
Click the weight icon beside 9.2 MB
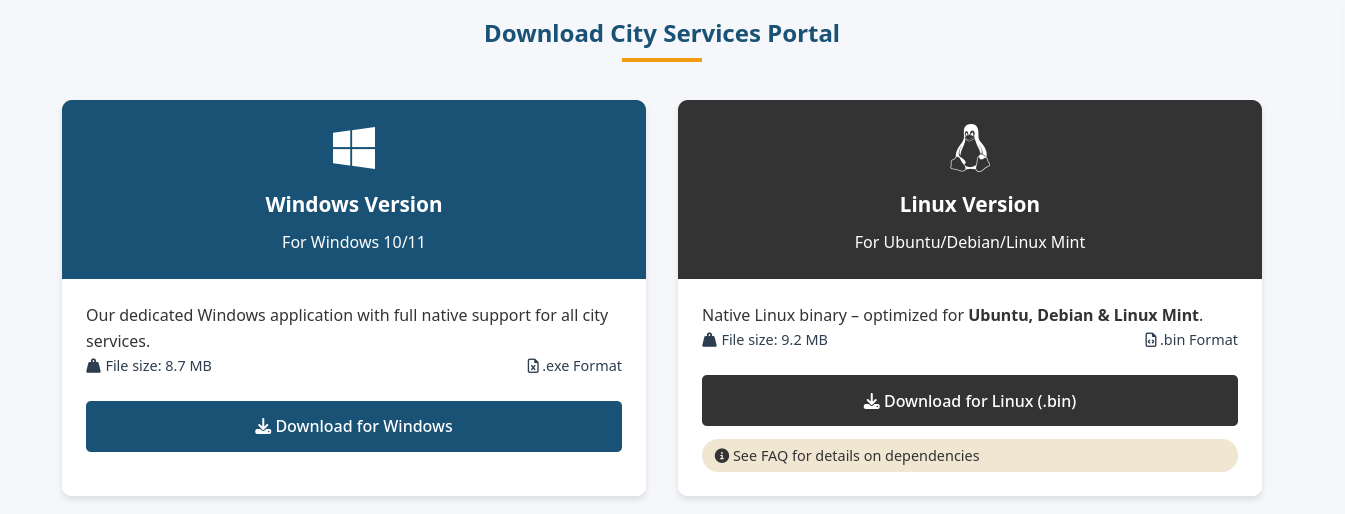click(x=710, y=340)
